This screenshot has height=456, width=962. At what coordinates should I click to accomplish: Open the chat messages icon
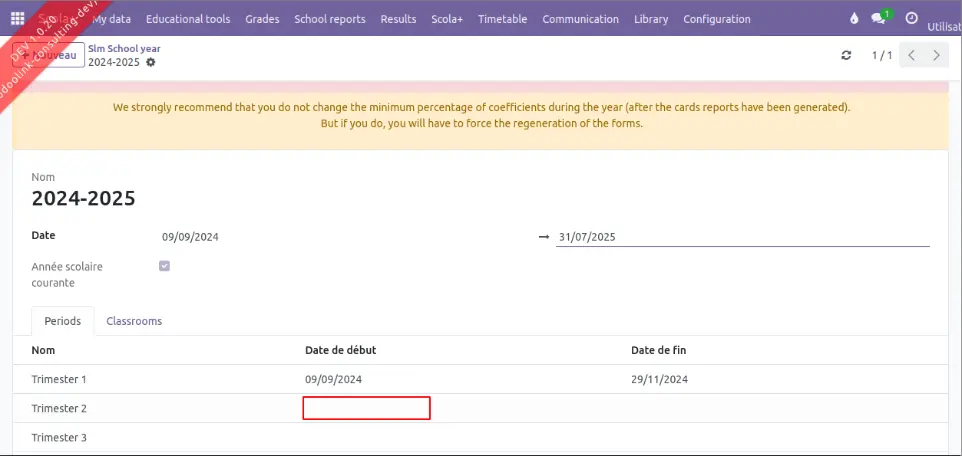point(880,19)
